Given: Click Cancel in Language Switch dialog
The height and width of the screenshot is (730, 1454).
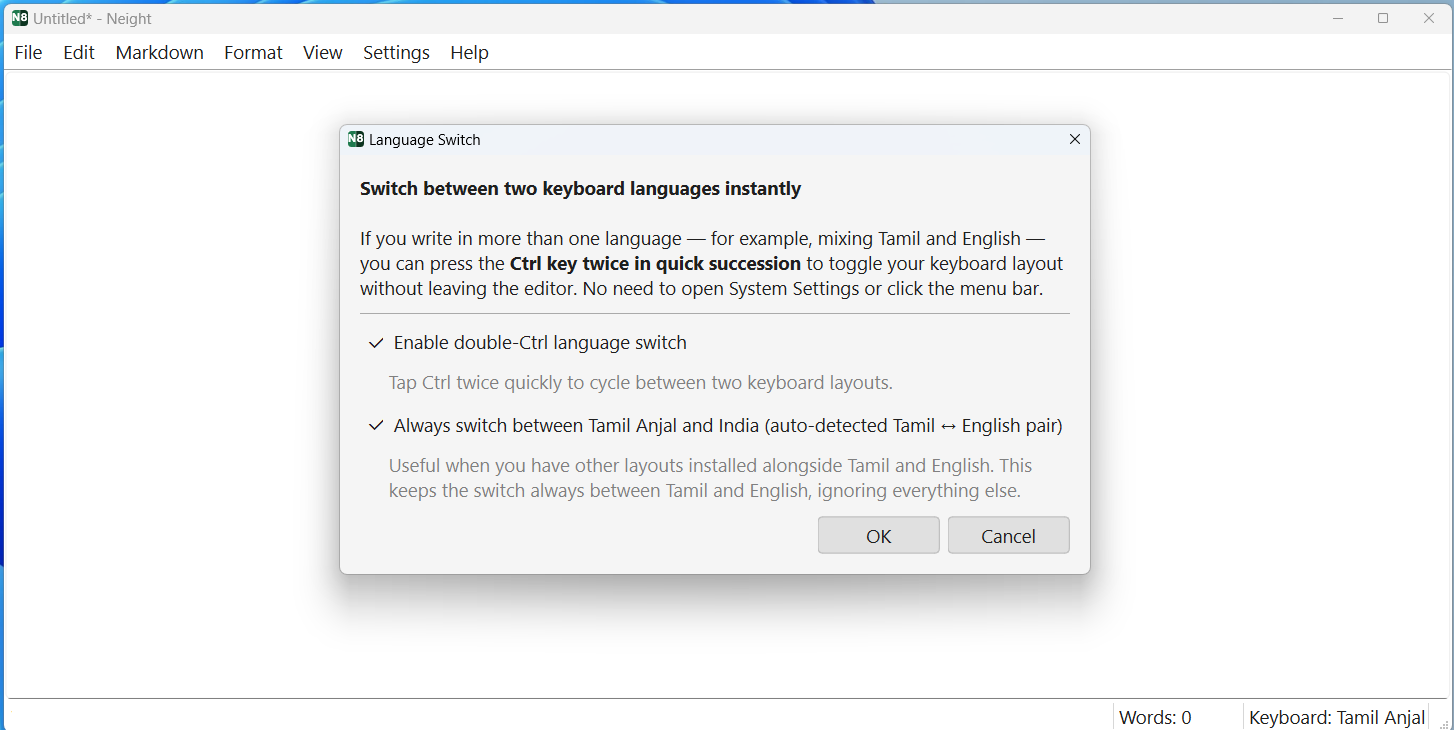Looking at the screenshot, I should [1008, 535].
